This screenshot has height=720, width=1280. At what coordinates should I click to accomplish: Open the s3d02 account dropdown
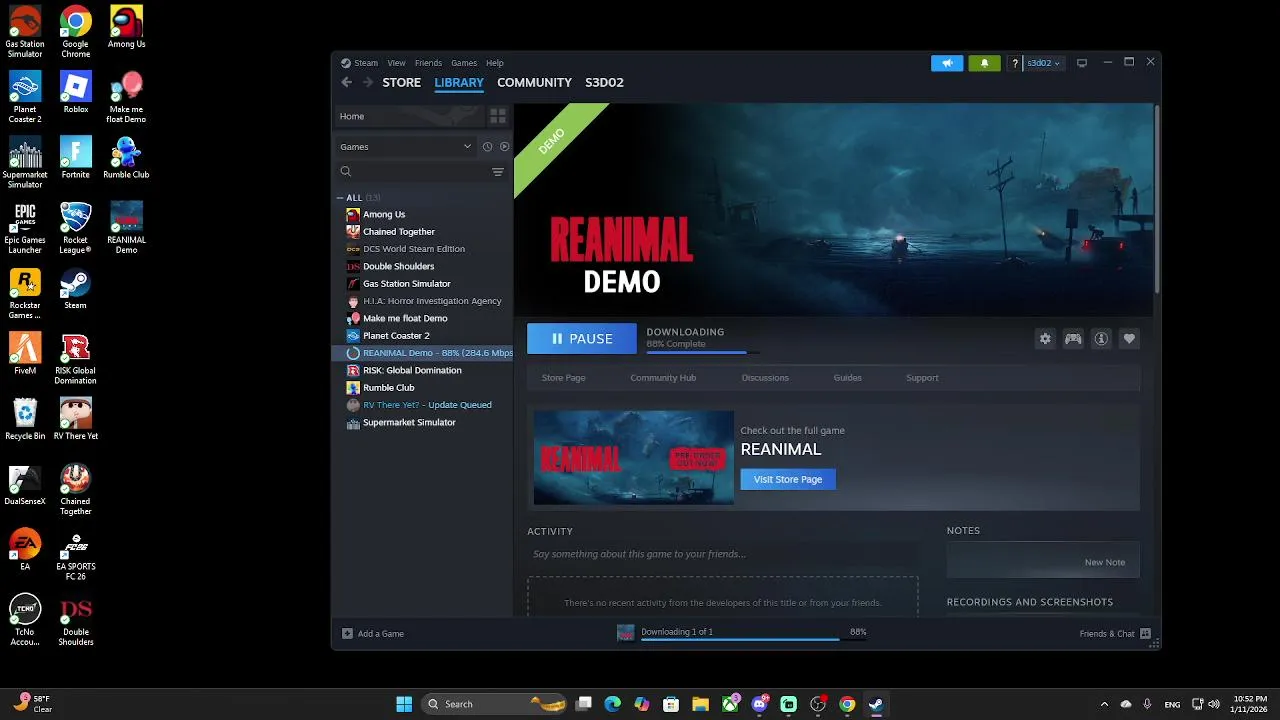click(x=1044, y=63)
